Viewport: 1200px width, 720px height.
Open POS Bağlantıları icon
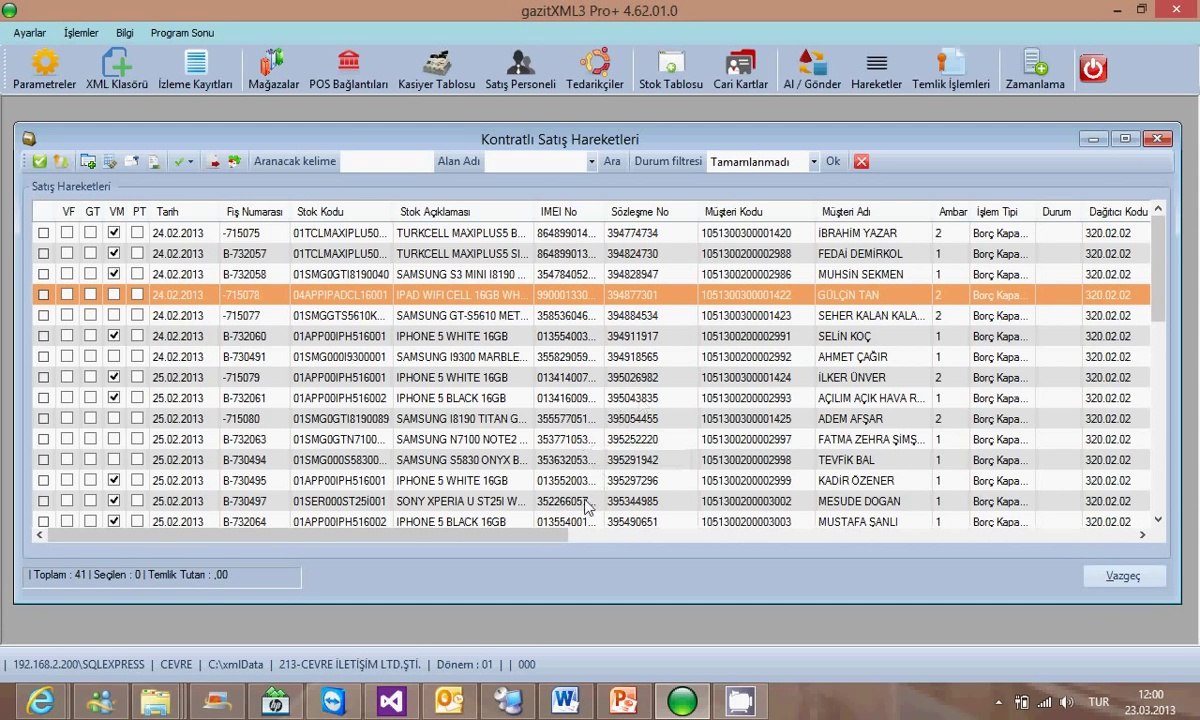pos(349,69)
